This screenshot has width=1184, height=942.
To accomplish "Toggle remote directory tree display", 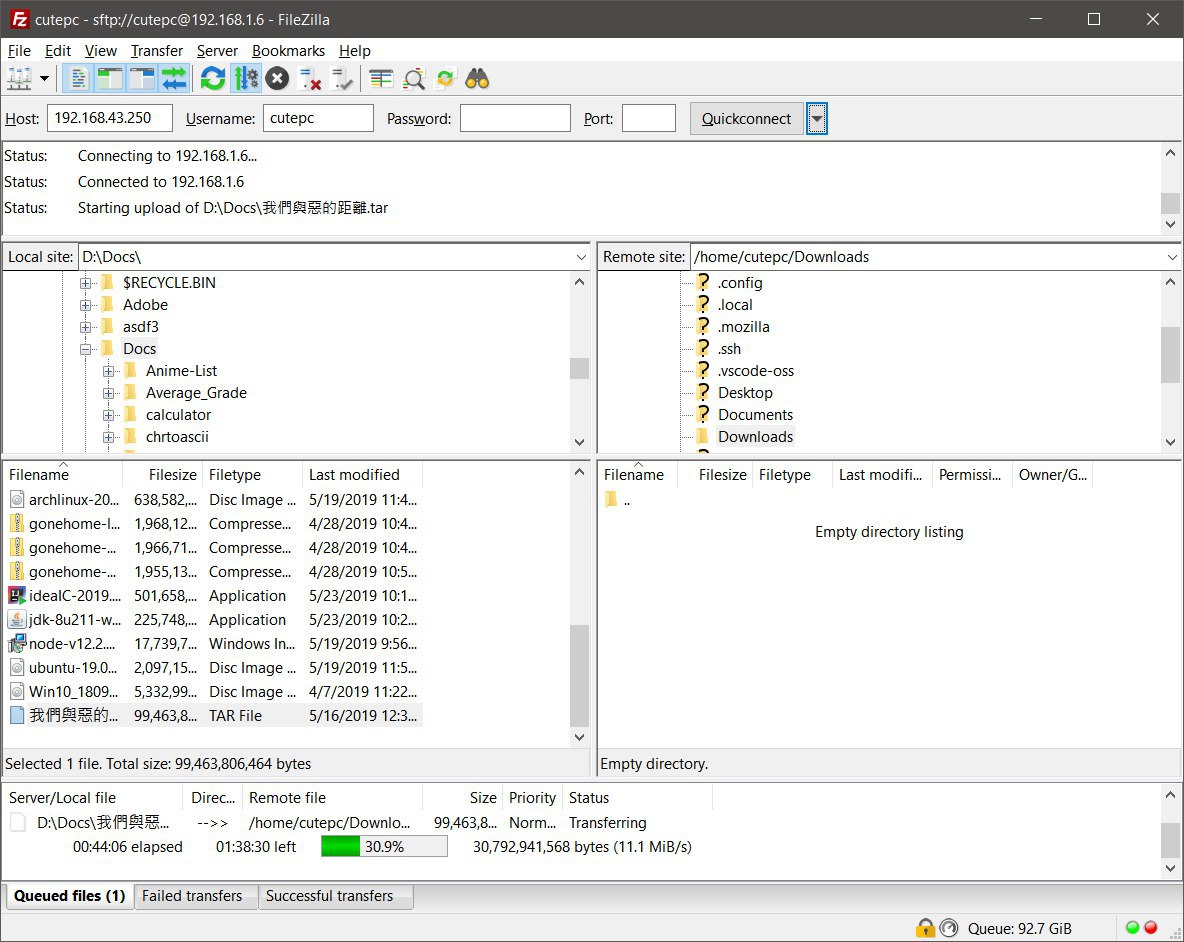I will coord(142,78).
